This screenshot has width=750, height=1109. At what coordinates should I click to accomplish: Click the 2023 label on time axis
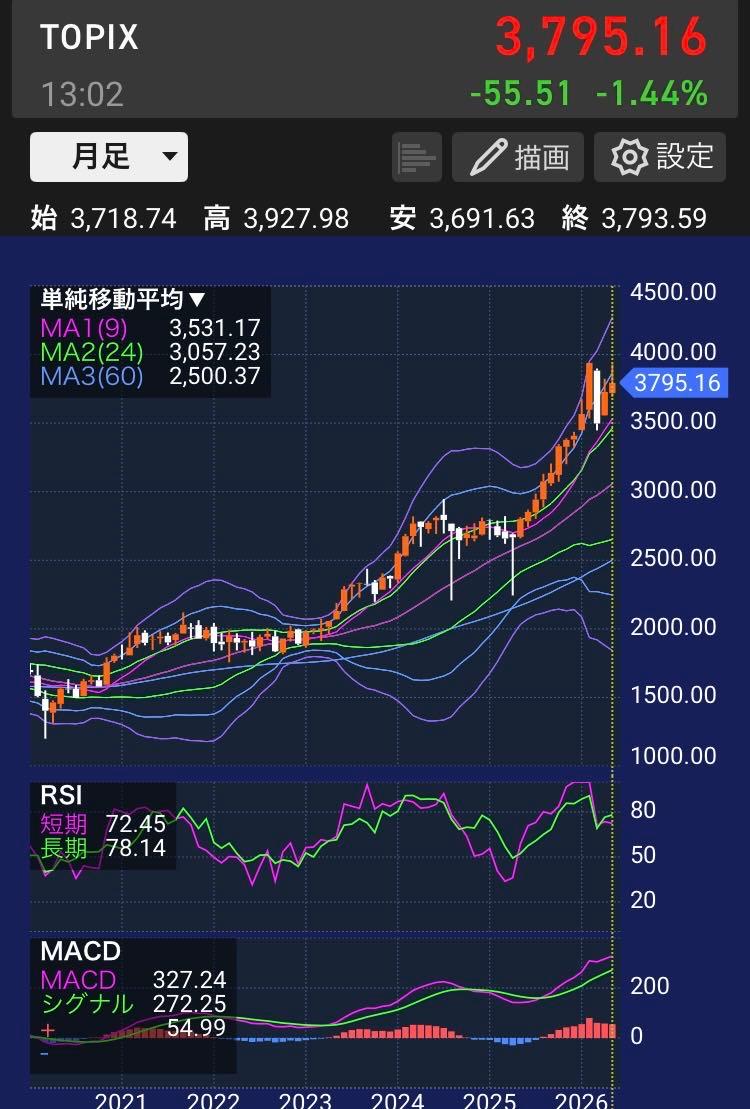tap(305, 1100)
